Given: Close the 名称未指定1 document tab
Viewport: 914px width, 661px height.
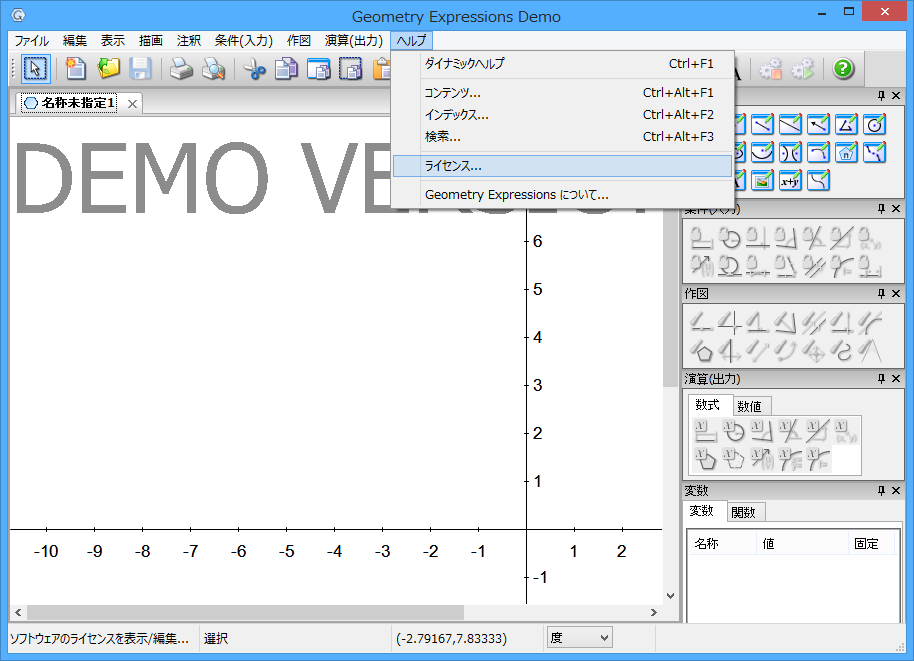Looking at the screenshot, I should click(133, 103).
